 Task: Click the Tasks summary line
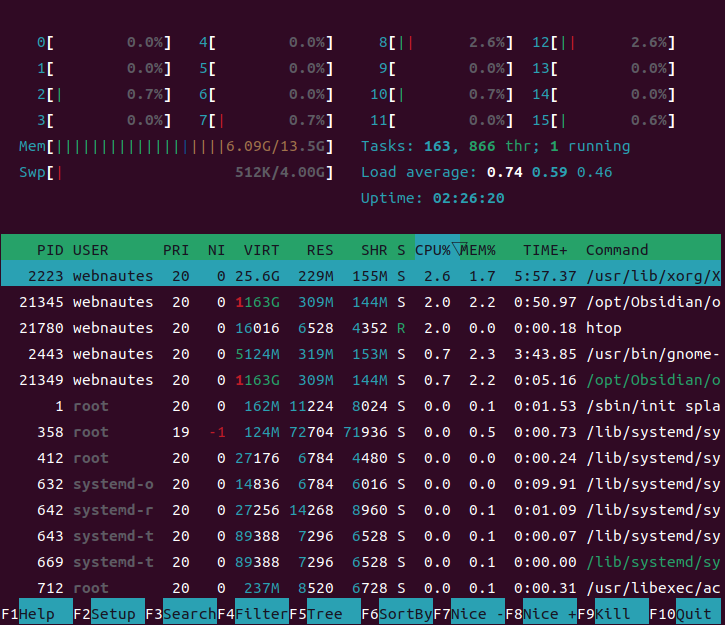(x=495, y=146)
